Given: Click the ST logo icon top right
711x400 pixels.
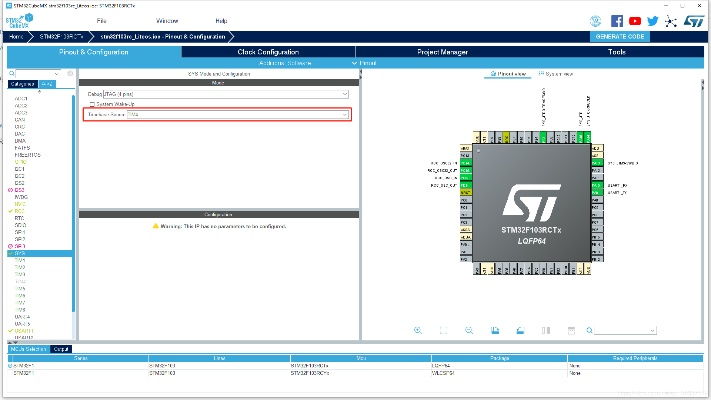Looking at the screenshot, I should (x=694, y=20).
